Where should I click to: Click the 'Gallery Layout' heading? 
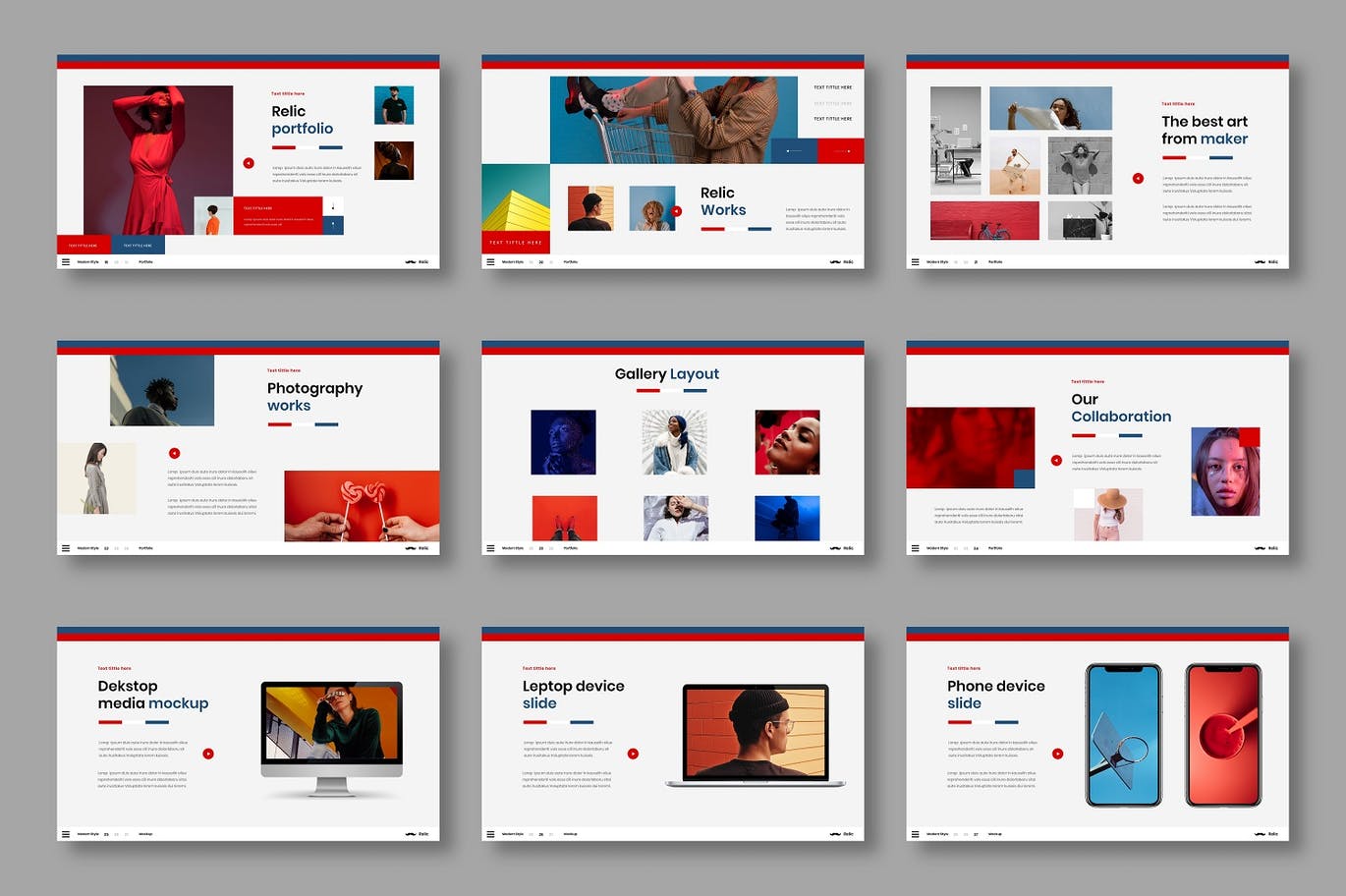pyautogui.click(x=666, y=374)
